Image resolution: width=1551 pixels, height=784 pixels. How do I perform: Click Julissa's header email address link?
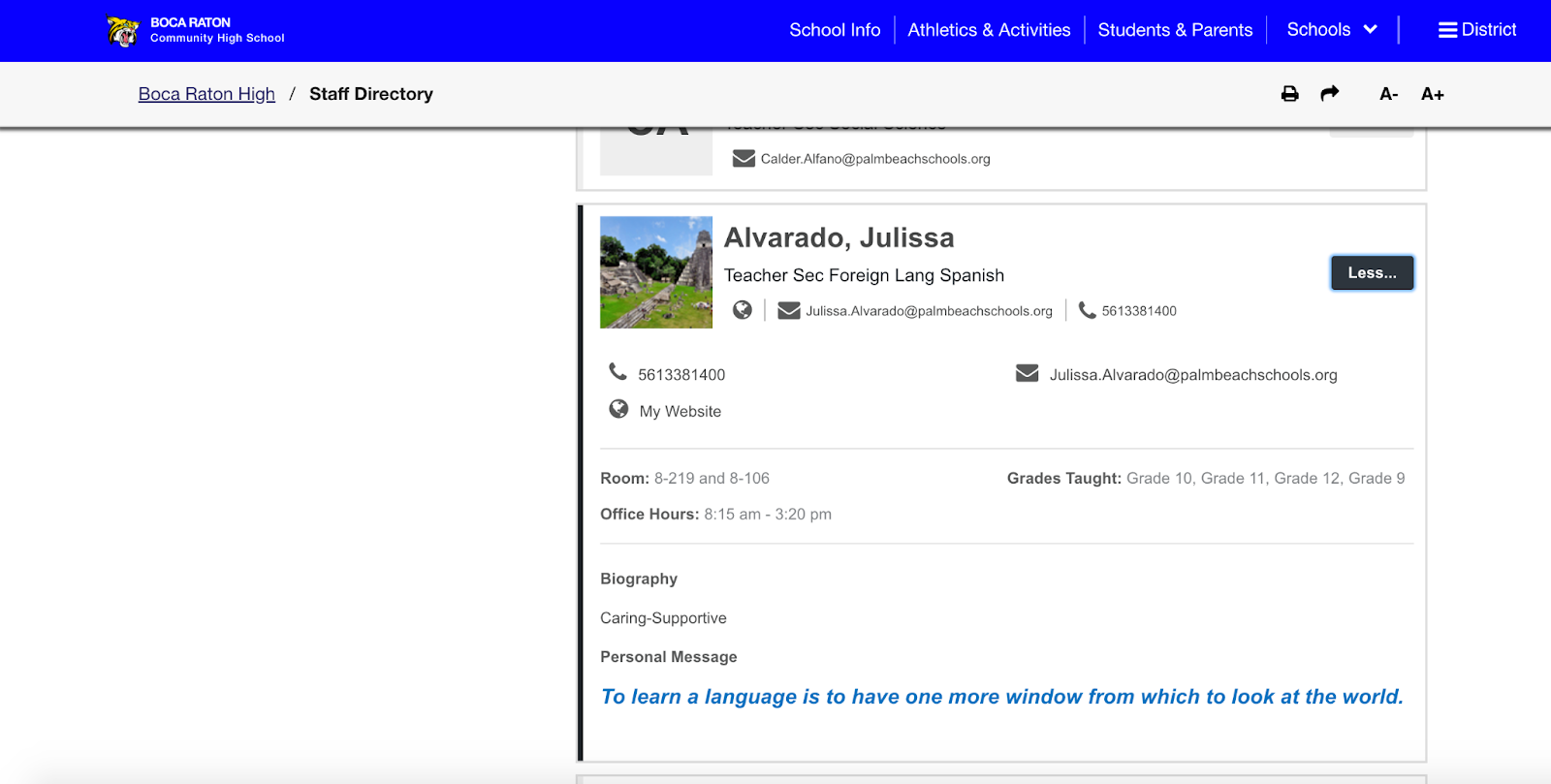tap(929, 311)
